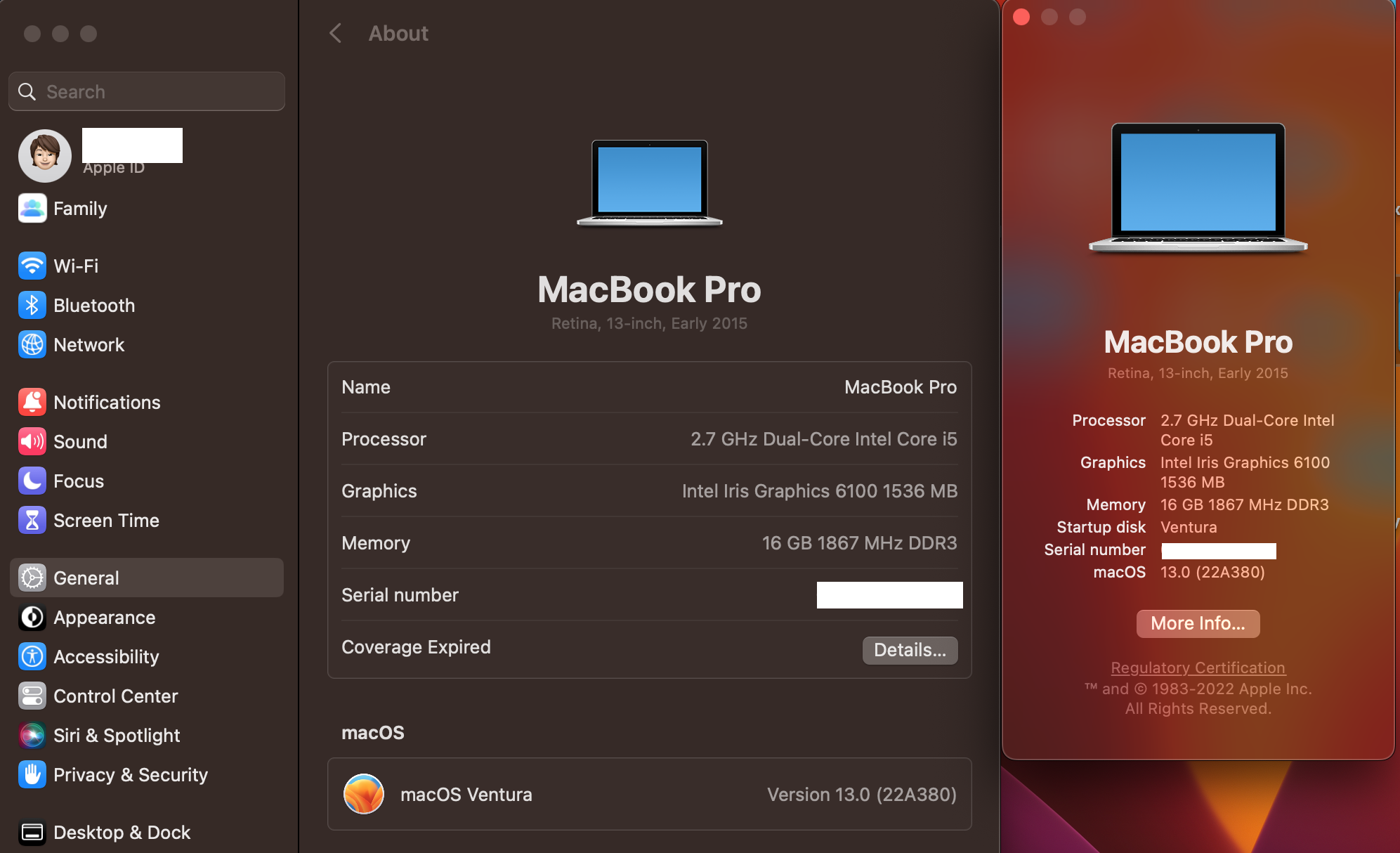Open Notifications label in sidebar

point(107,403)
